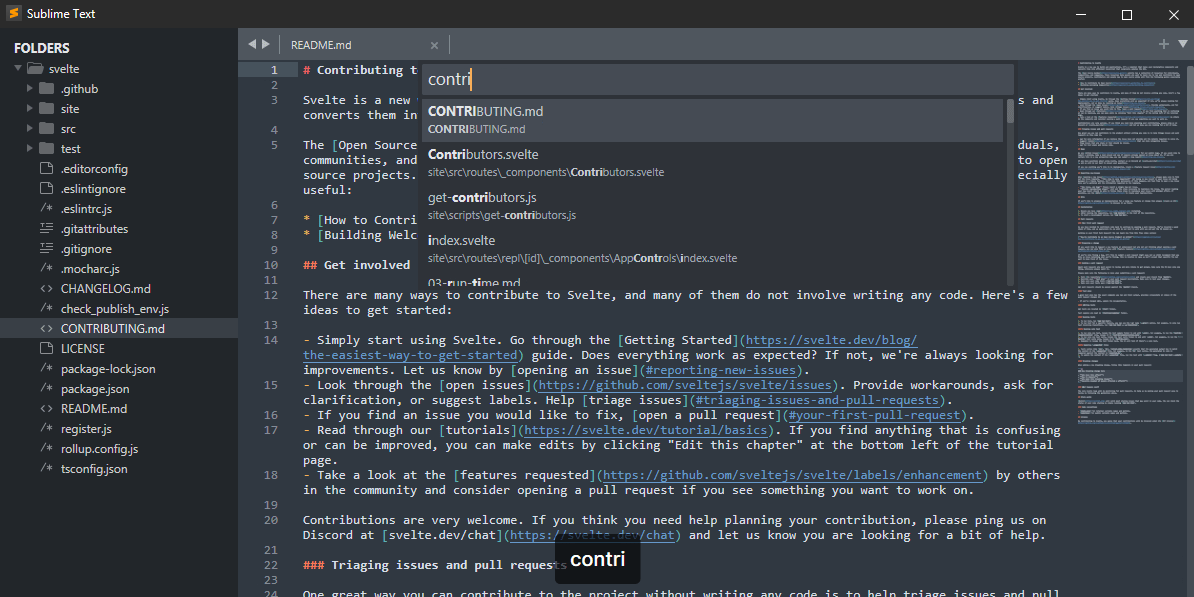Click the test folder icon
The width and height of the screenshot is (1194, 597).
46,148
